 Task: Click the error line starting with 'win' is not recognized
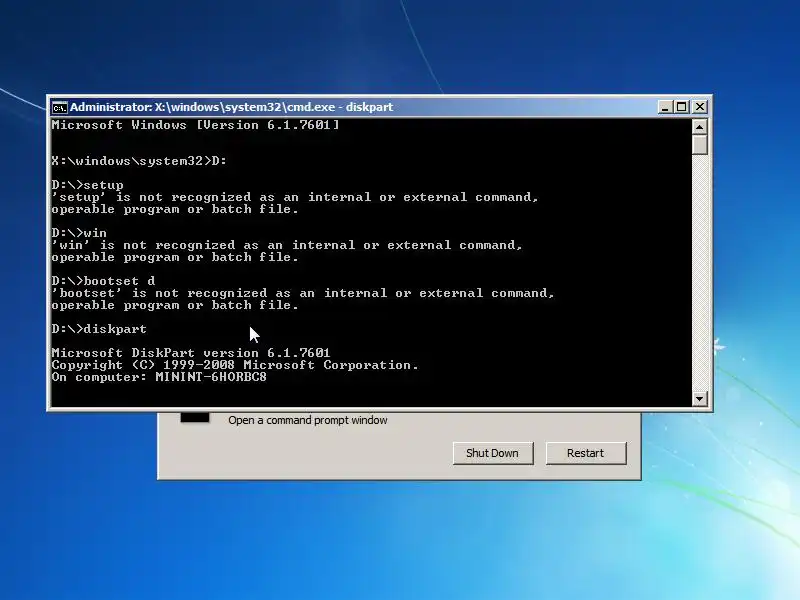coord(287,245)
